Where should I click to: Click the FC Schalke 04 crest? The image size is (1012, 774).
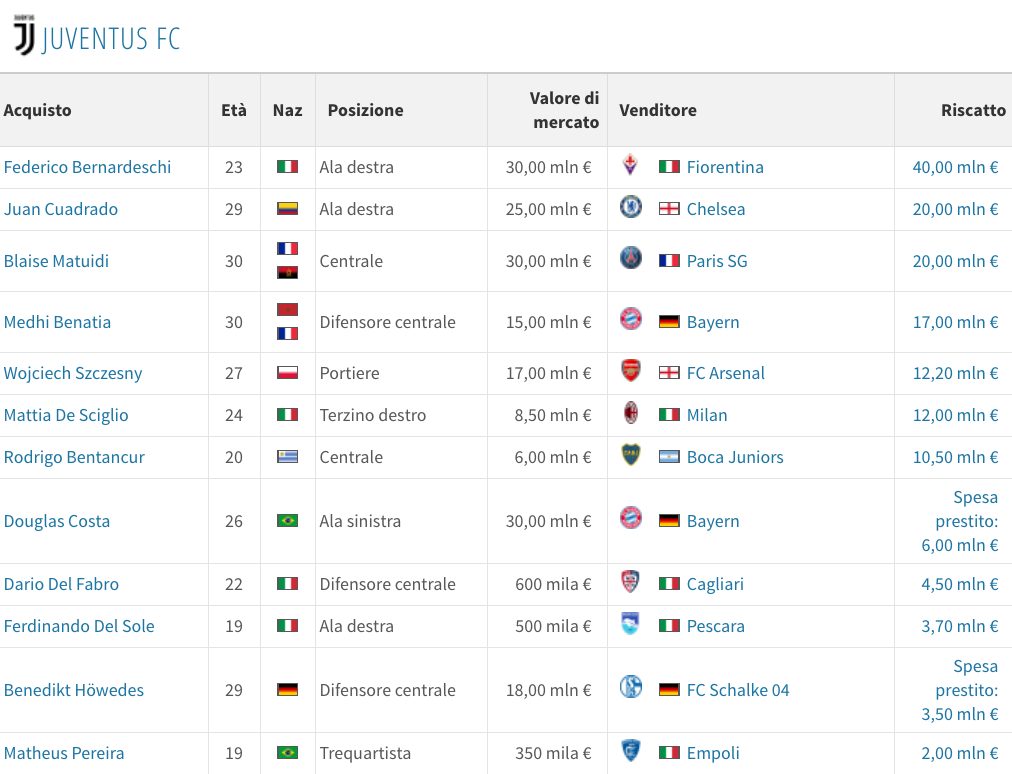point(630,687)
